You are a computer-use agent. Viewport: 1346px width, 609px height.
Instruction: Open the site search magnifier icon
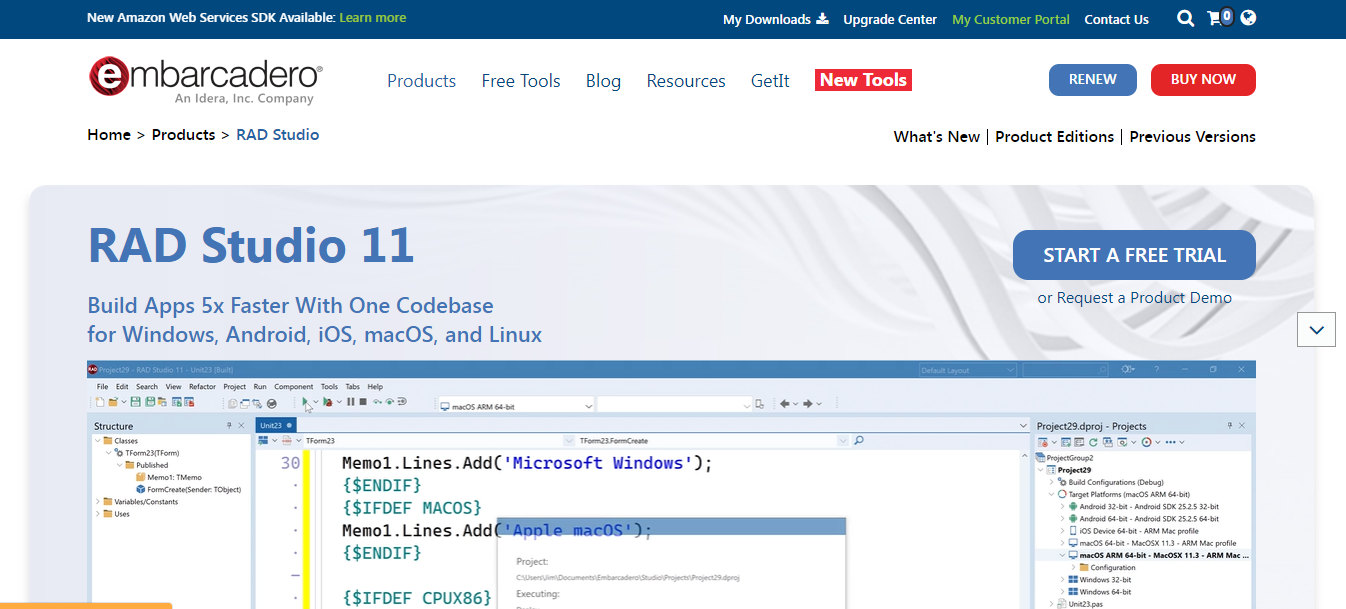[x=1185, y=18]
